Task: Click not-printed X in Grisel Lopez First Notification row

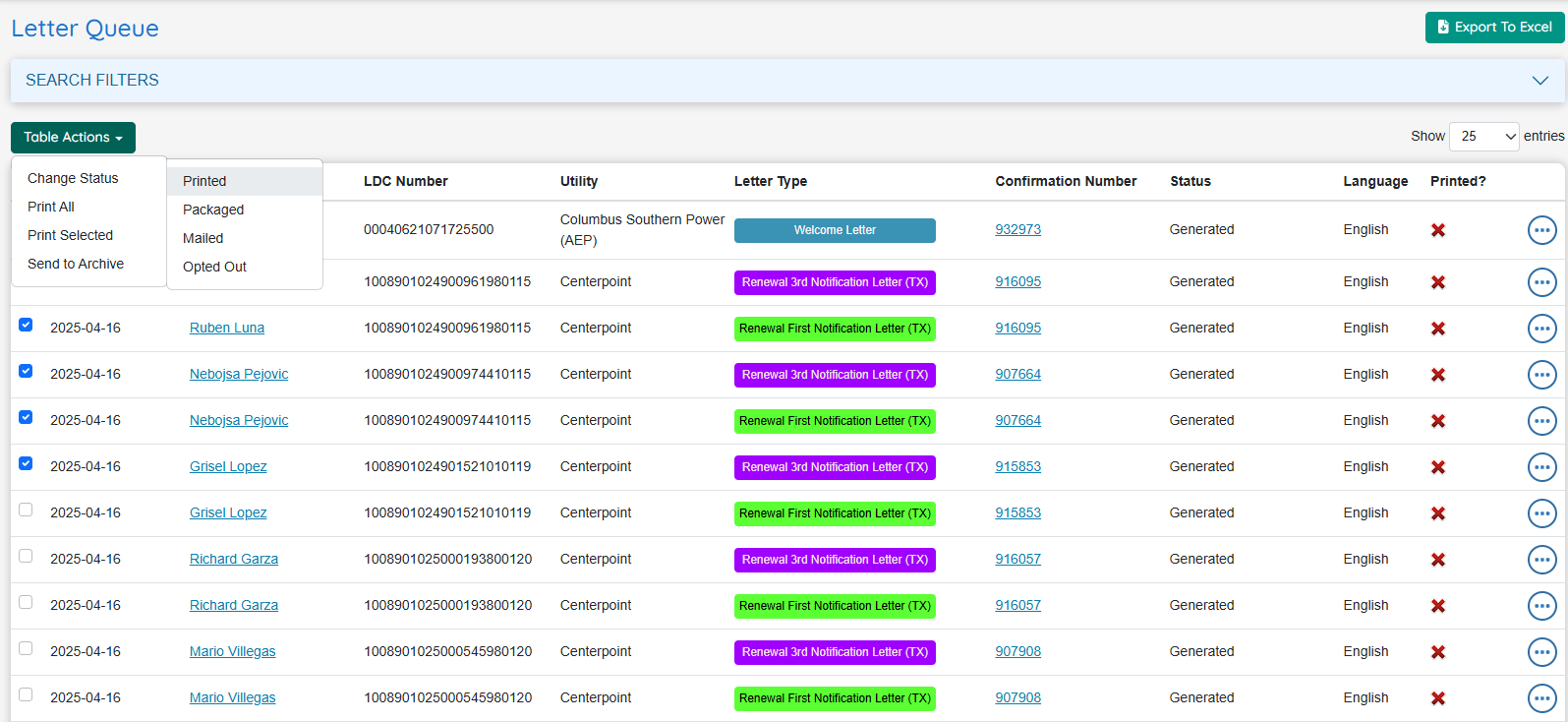Action: pos(1438,513)
